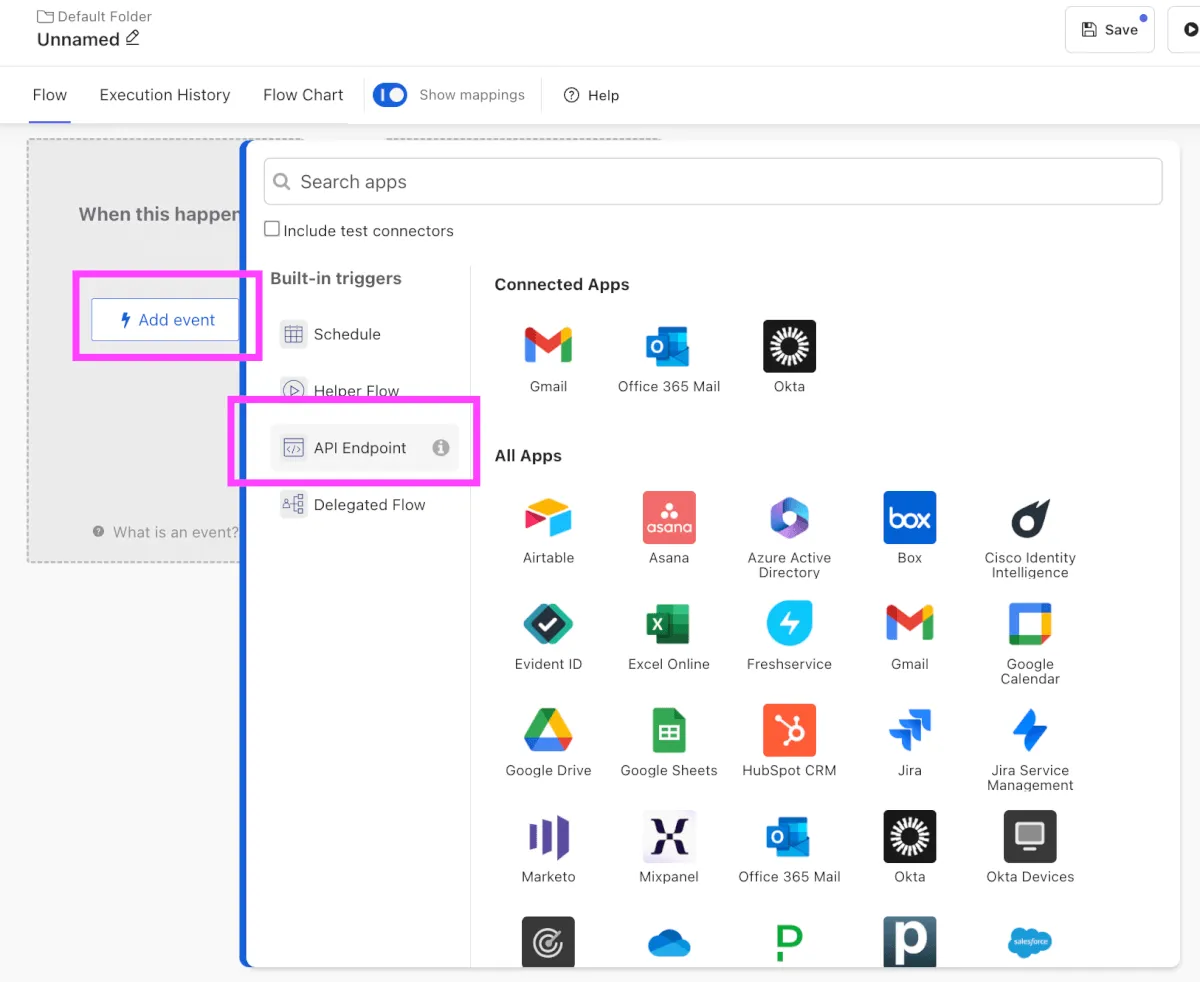Pick the Box app icon
Screen dimensions: 1200x982
coord(909,518)
